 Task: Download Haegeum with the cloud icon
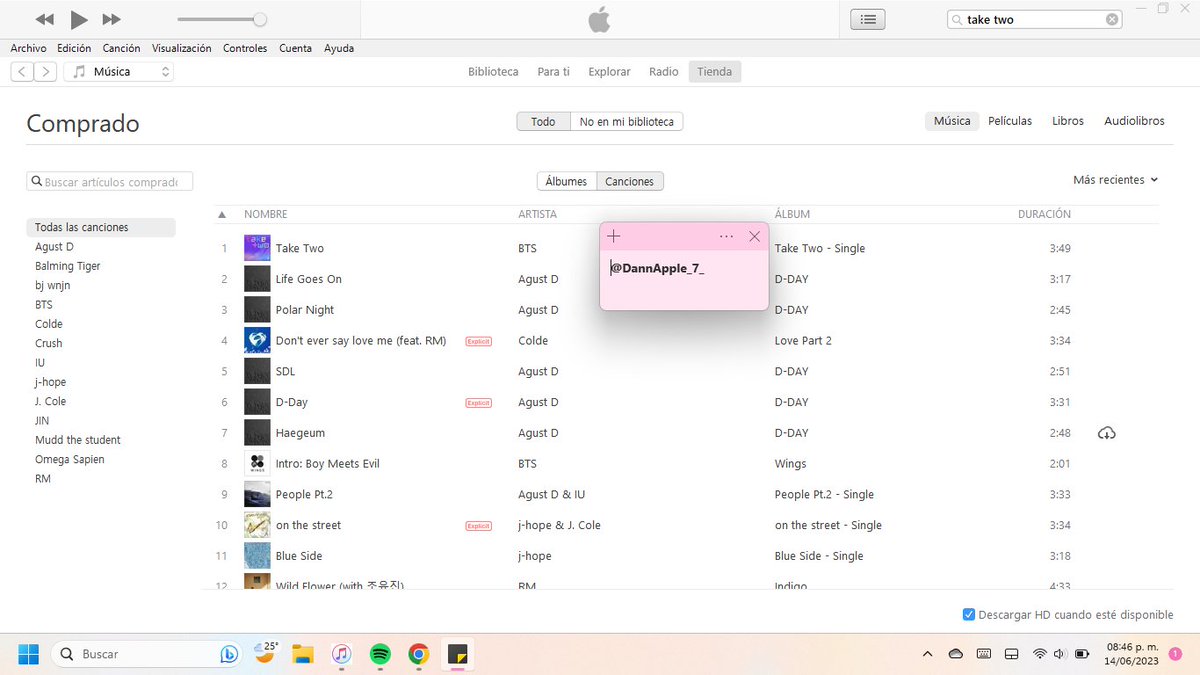(1106, 433)
